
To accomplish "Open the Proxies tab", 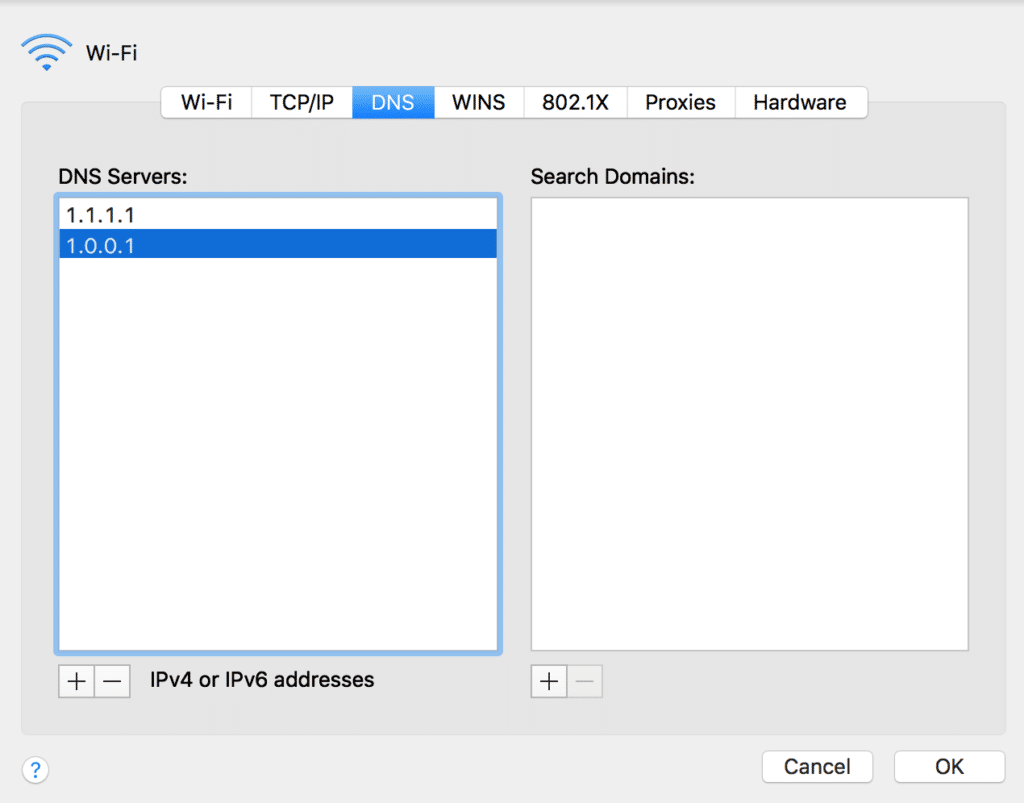I will [680, 102].
